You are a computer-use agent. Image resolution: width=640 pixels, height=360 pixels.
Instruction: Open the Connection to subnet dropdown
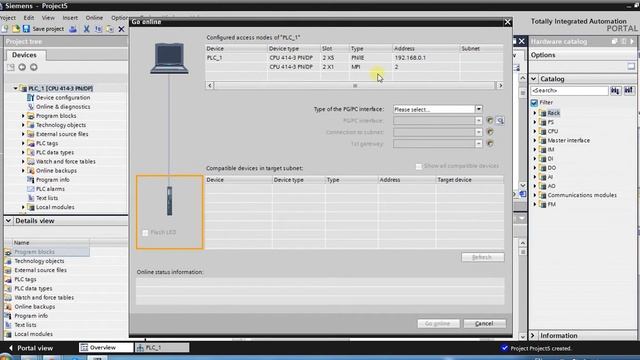pos(478,132)
